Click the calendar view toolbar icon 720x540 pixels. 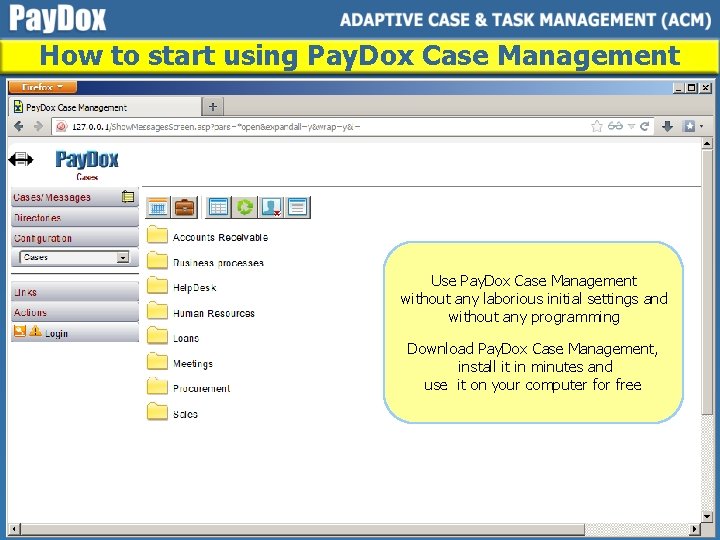(x=158, y=207)
